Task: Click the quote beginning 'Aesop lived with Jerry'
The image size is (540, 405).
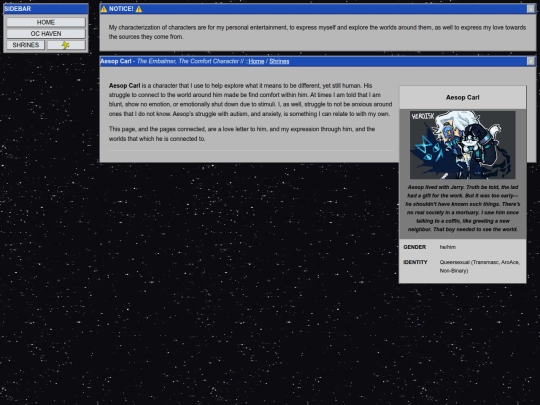Action: pos(463,208)
